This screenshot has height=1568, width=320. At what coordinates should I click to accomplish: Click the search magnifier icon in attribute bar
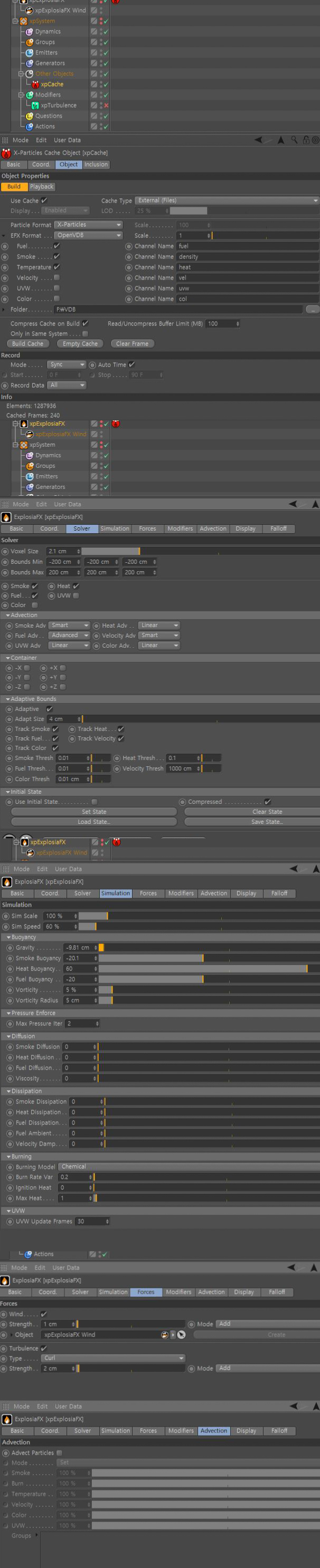tap(294, 140)
